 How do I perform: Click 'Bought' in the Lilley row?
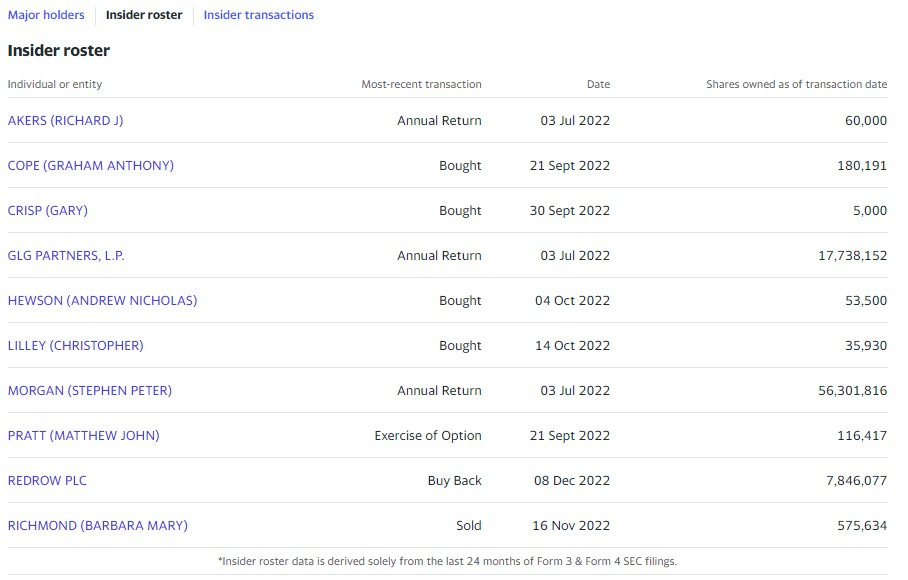coord(460,346)
